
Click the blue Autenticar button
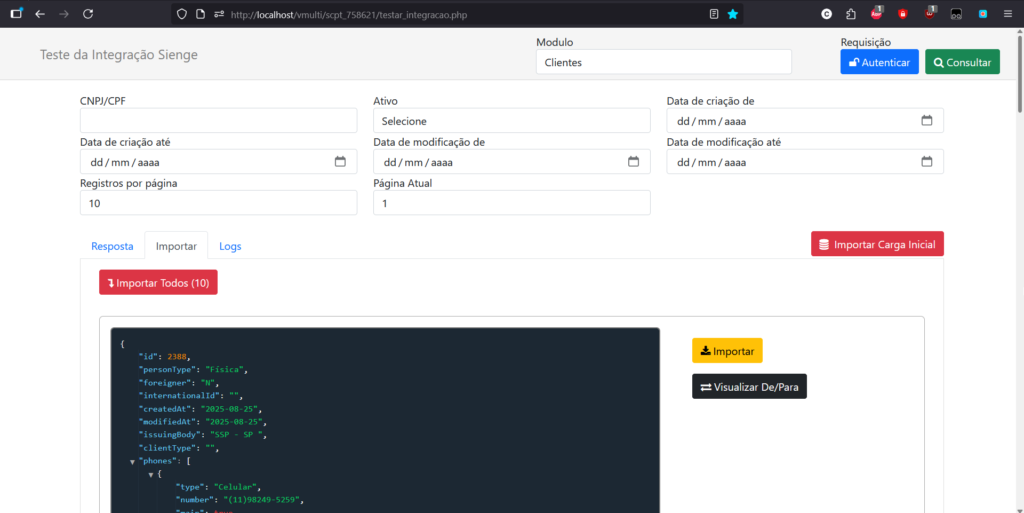point(879,62)
